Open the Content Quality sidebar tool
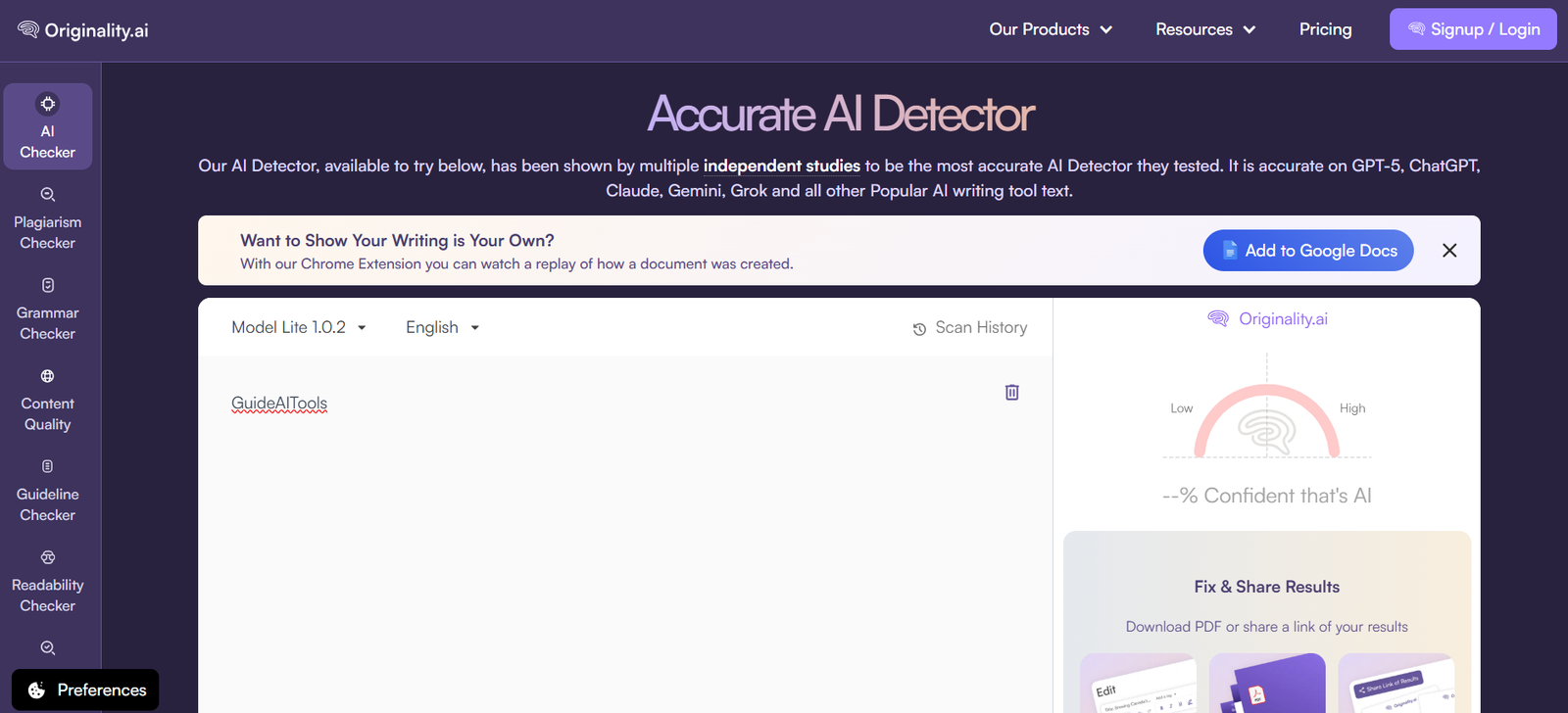The width and height of the screenshot is (1568, 713). pyautogui.click(x=48, y=400)
